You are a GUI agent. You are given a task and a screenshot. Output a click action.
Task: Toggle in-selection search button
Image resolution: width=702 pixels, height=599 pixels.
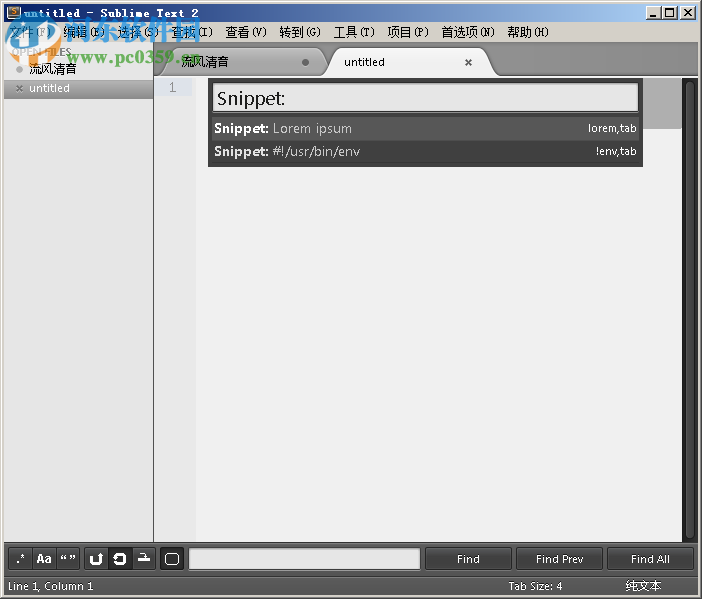(x=144, y=559)
